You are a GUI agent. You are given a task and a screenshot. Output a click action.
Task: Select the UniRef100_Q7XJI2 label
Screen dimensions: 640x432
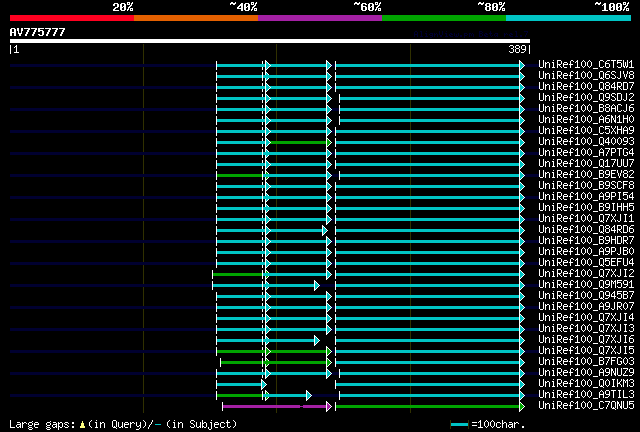coord(586,274)
